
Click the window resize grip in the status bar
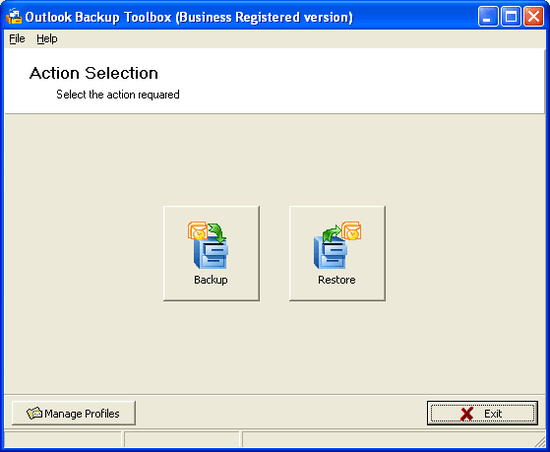click(x=540, y=441)
